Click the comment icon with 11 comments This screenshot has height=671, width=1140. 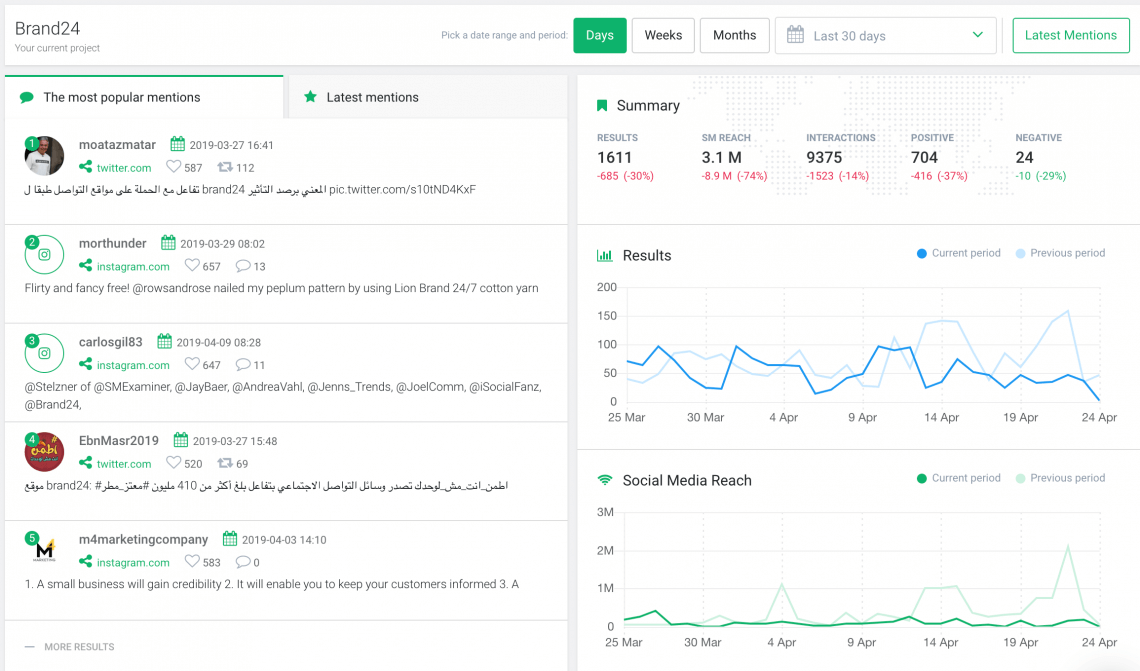pos(244,364)
